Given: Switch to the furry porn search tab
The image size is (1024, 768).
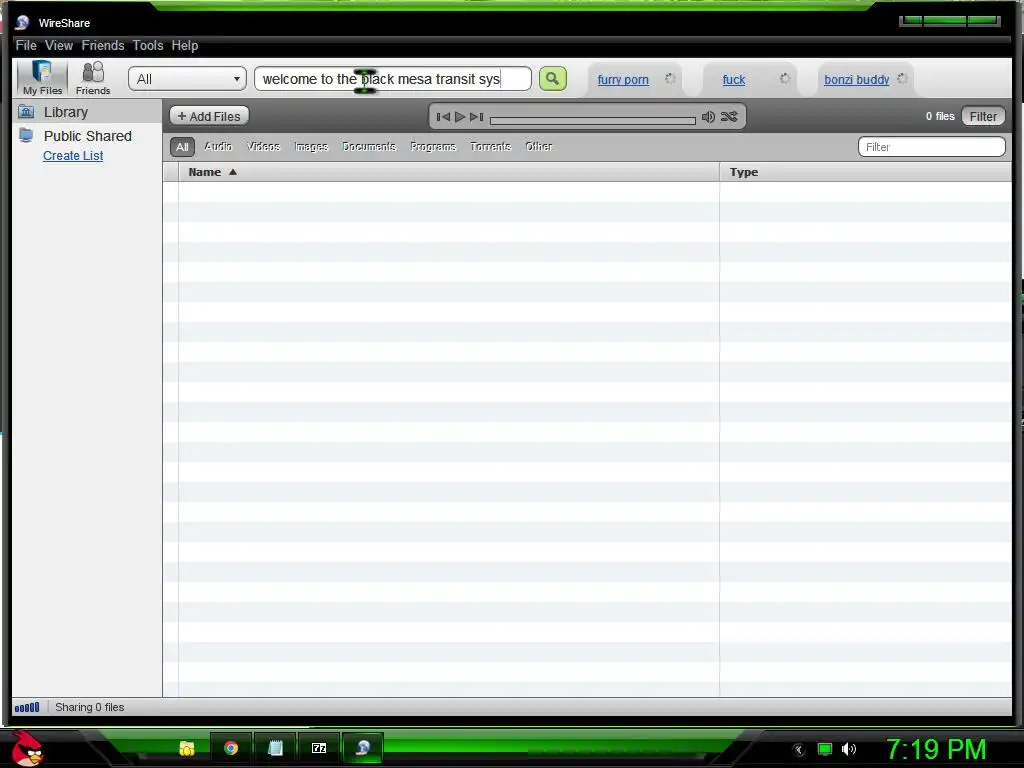Looking at the screenshot, I should (x=623, y=80).
